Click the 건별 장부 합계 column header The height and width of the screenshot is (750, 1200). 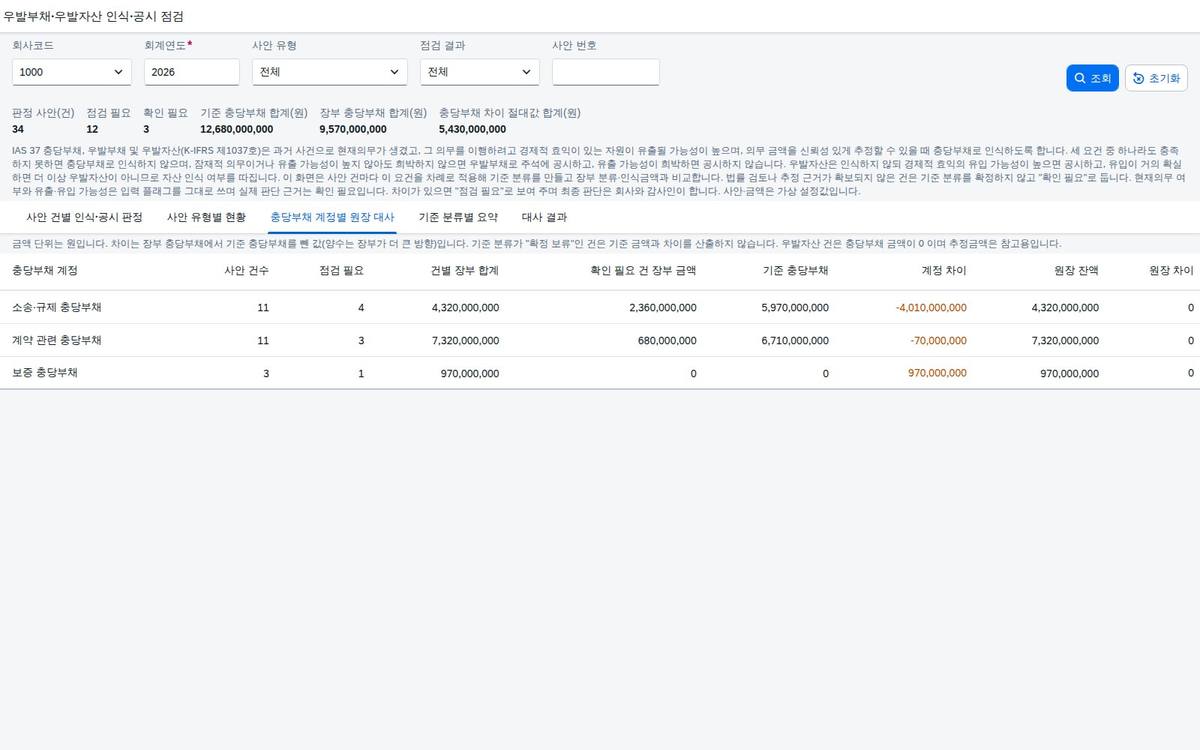[x=464, y=271]
